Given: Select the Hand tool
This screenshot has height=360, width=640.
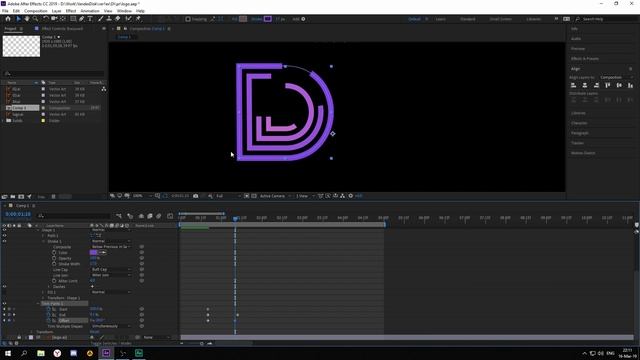Looking at the screenshot, I should tap(27, 19).
